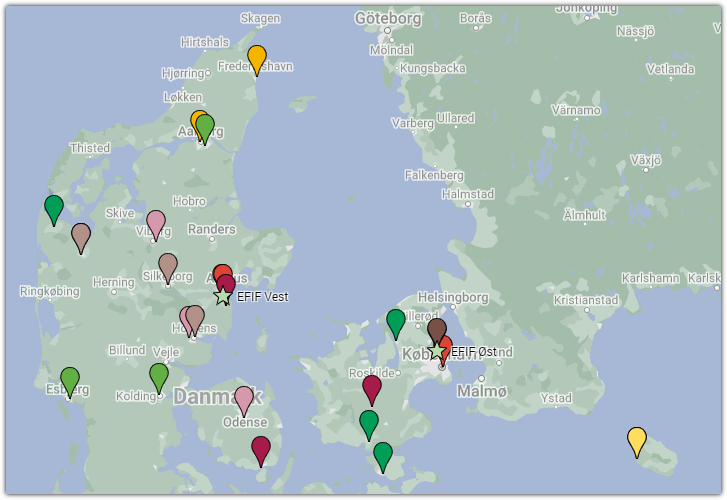
Task: Open the dark green marker near Hillerød
Action: tap(396, 322)
